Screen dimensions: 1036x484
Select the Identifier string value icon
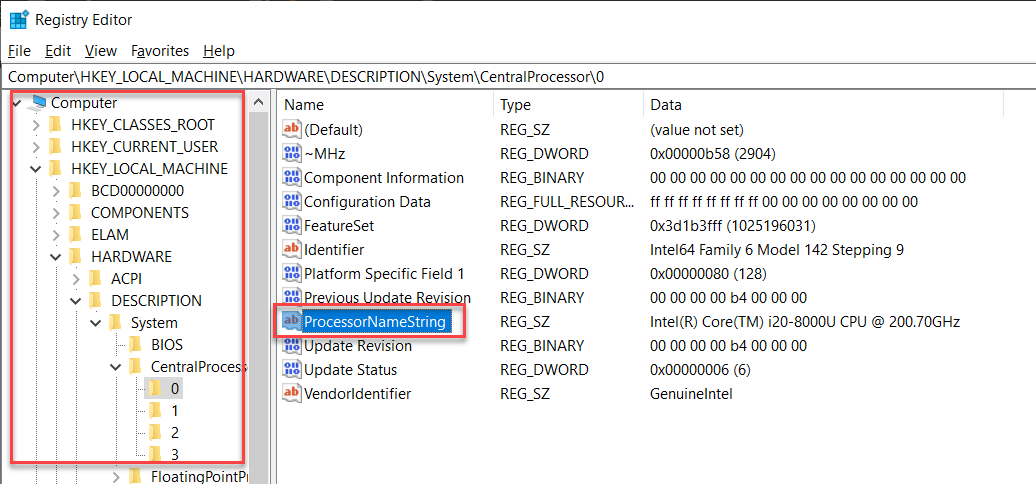pos(291,250)
